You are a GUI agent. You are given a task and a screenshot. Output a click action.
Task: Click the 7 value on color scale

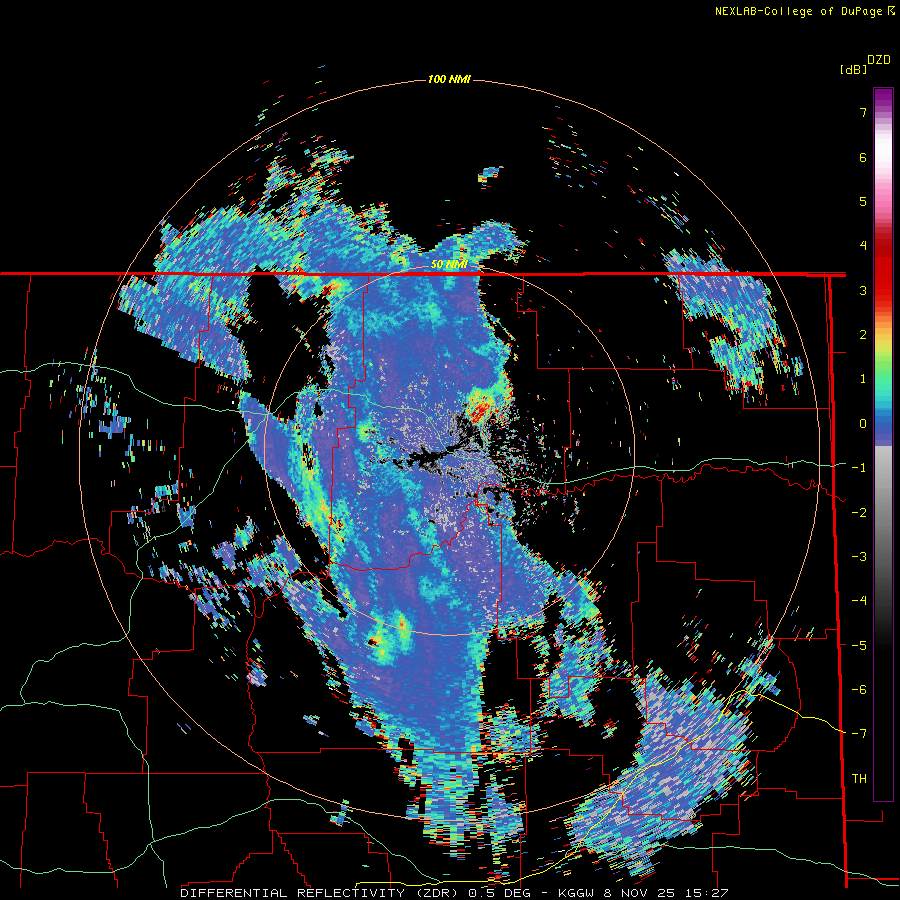point(863,112)
